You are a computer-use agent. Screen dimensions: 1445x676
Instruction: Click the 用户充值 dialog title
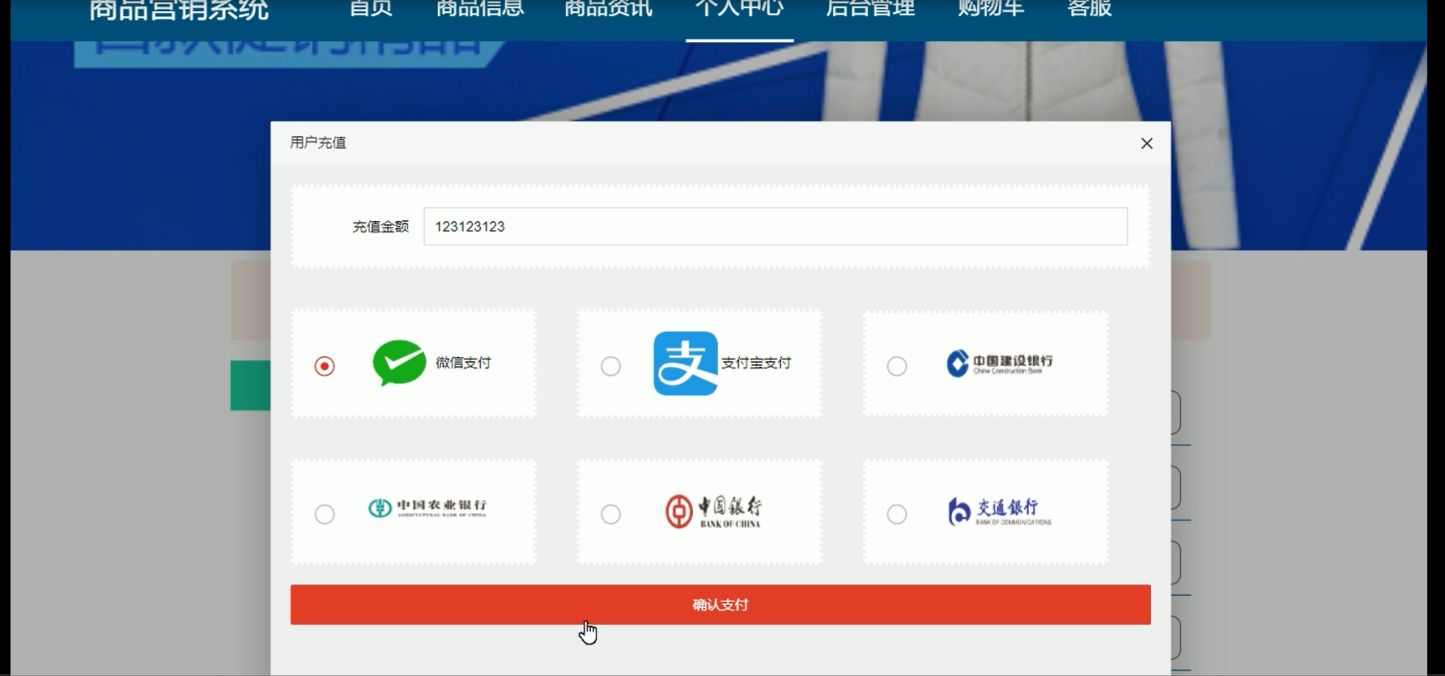[x=318, y=143]
